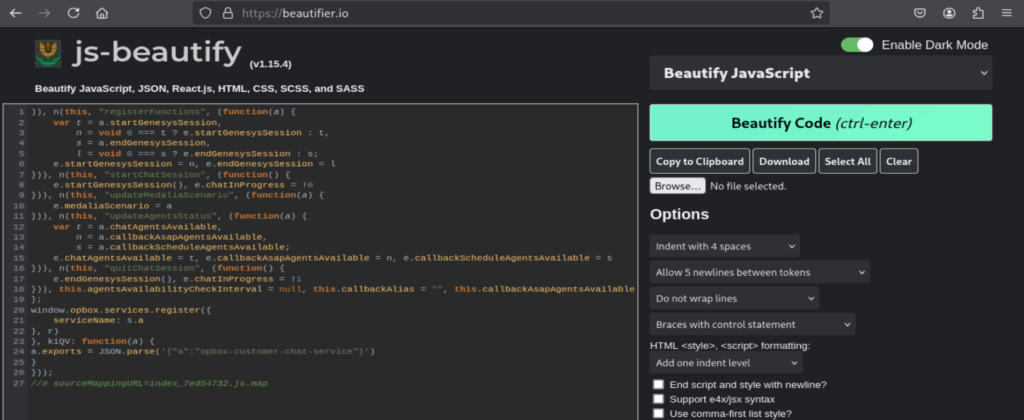Open Braces with control statement dropdown
Image resolution: width=1024 pixels, height=420 pixels.
click(x=752, y=325)
